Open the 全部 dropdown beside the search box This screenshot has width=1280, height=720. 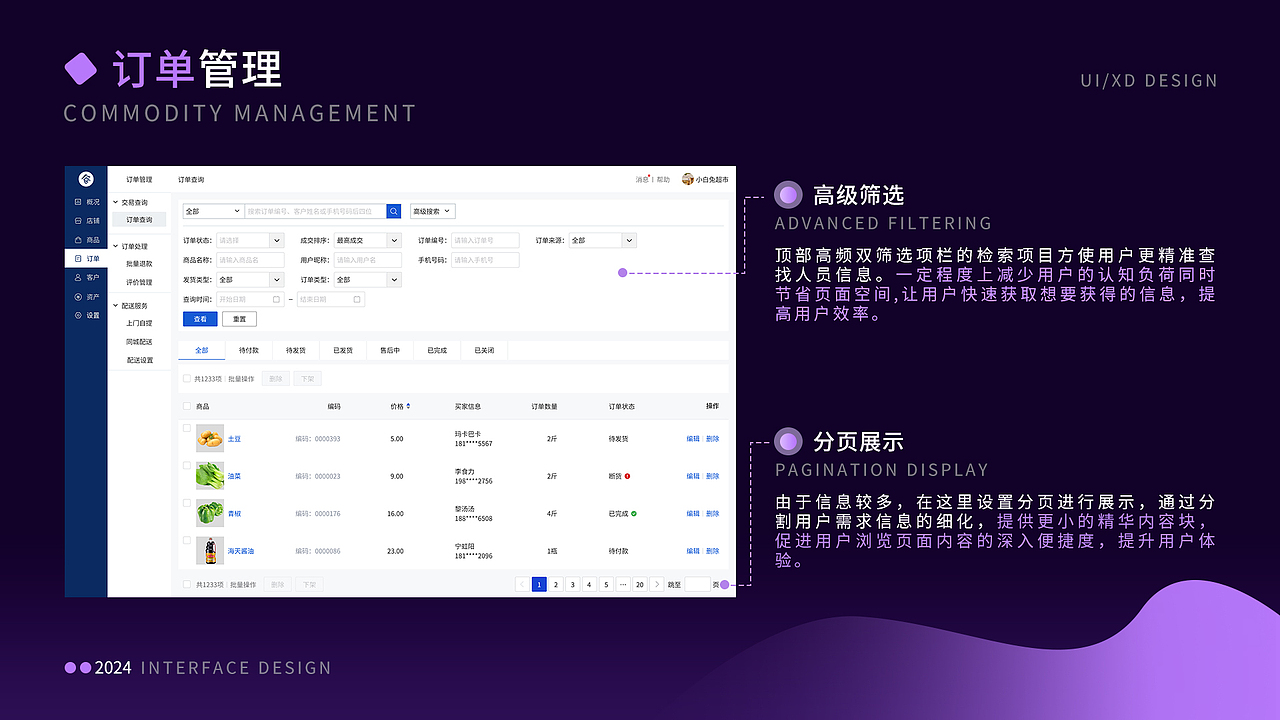click(213, 211)
